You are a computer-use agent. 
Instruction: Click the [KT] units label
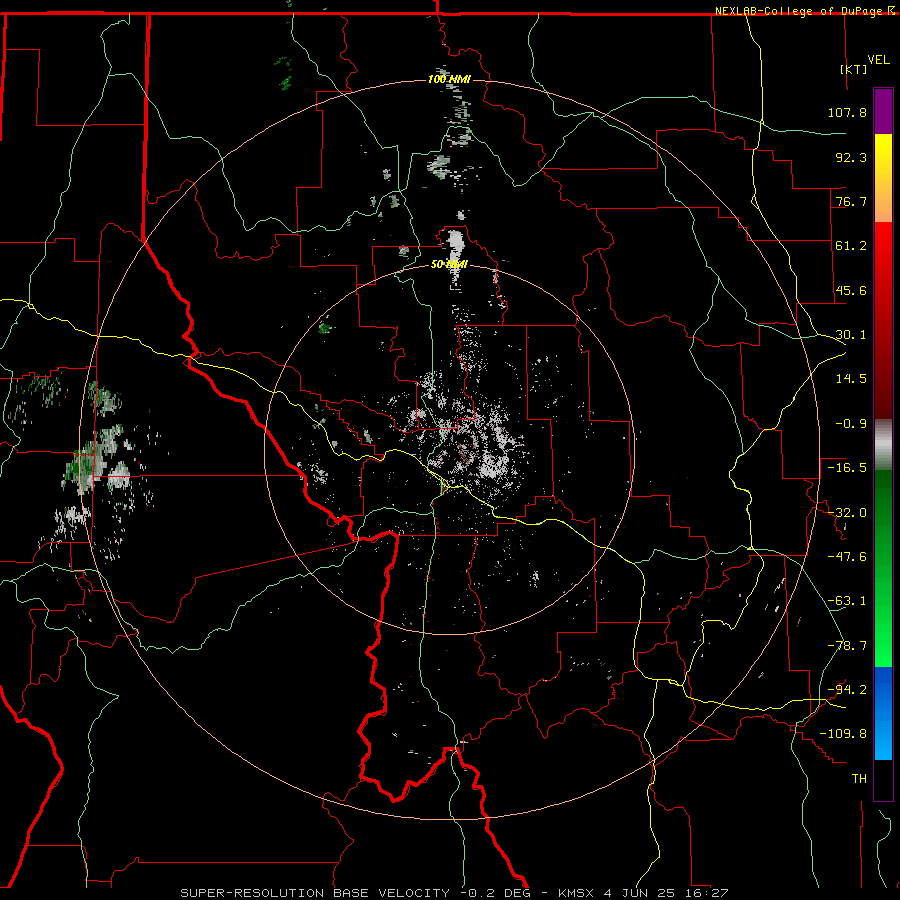853,69
